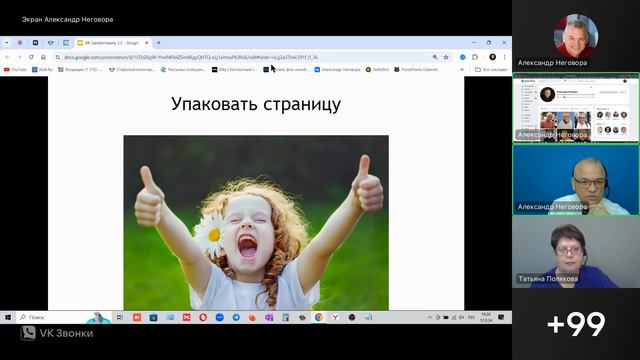
Task: Click the slide title Упаковать страницу
Action: click(256, 104)
